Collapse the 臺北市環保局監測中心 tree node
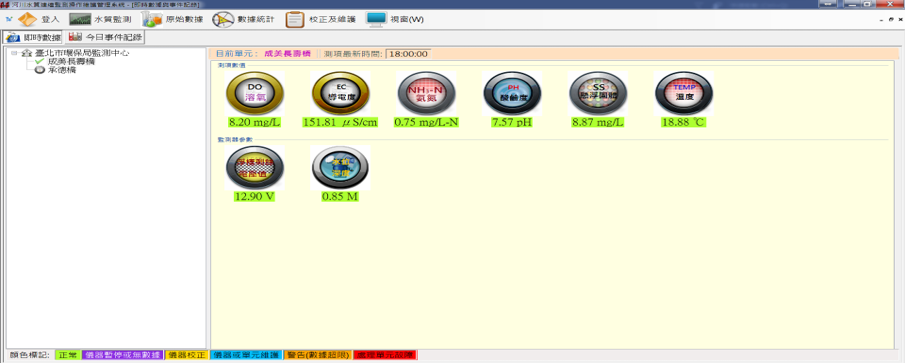The width and height of the screenshot is (905, 363). (14, 53)
